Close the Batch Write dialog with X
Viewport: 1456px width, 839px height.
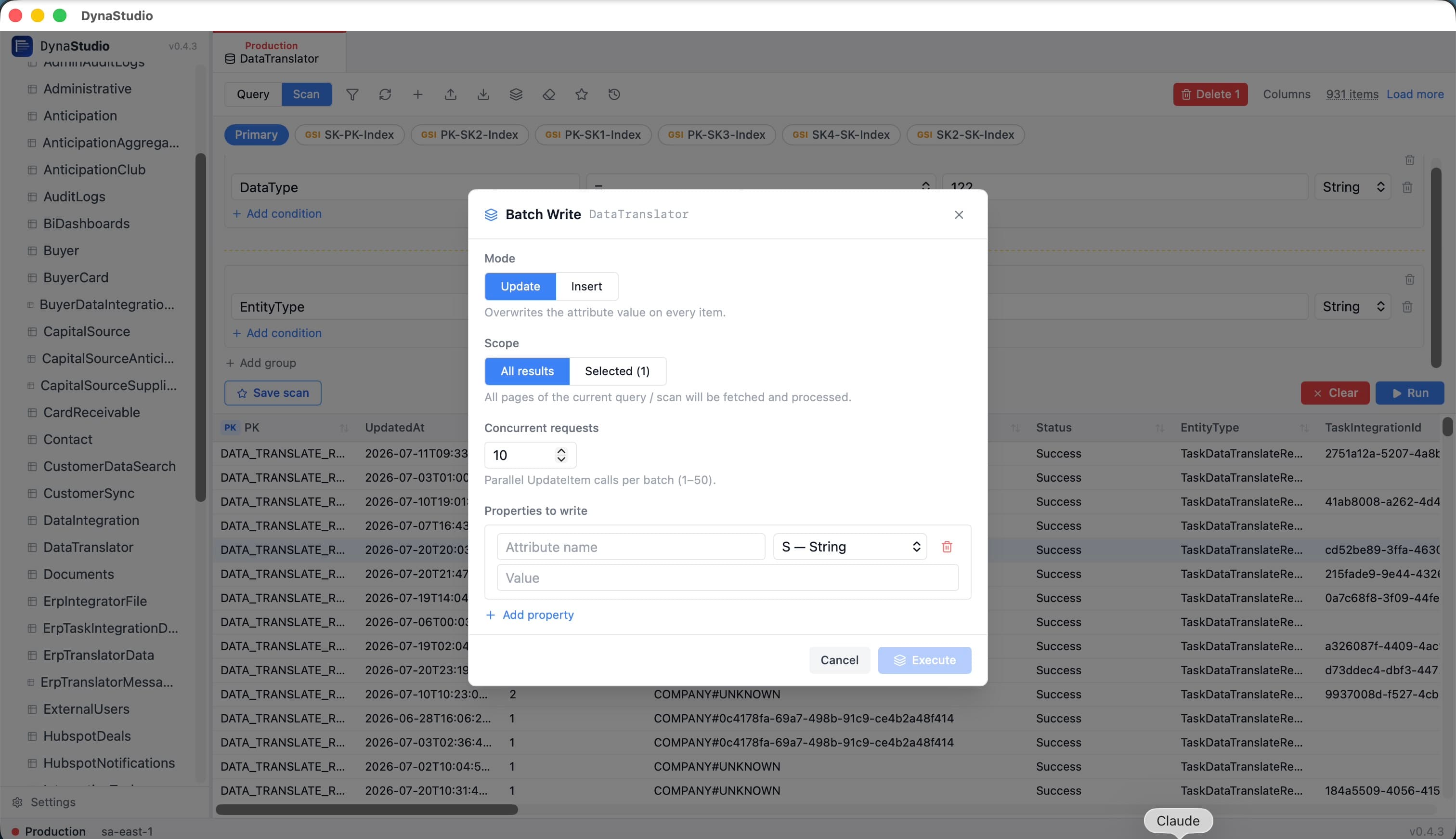click(x=959, y=215)
